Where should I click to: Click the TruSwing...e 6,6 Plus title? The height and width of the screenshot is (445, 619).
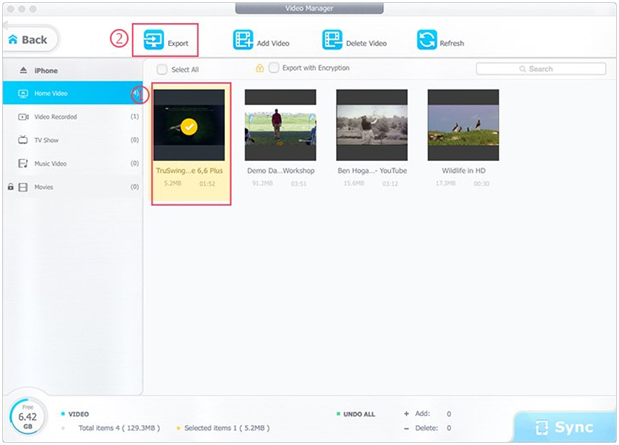tap(189, 171)
